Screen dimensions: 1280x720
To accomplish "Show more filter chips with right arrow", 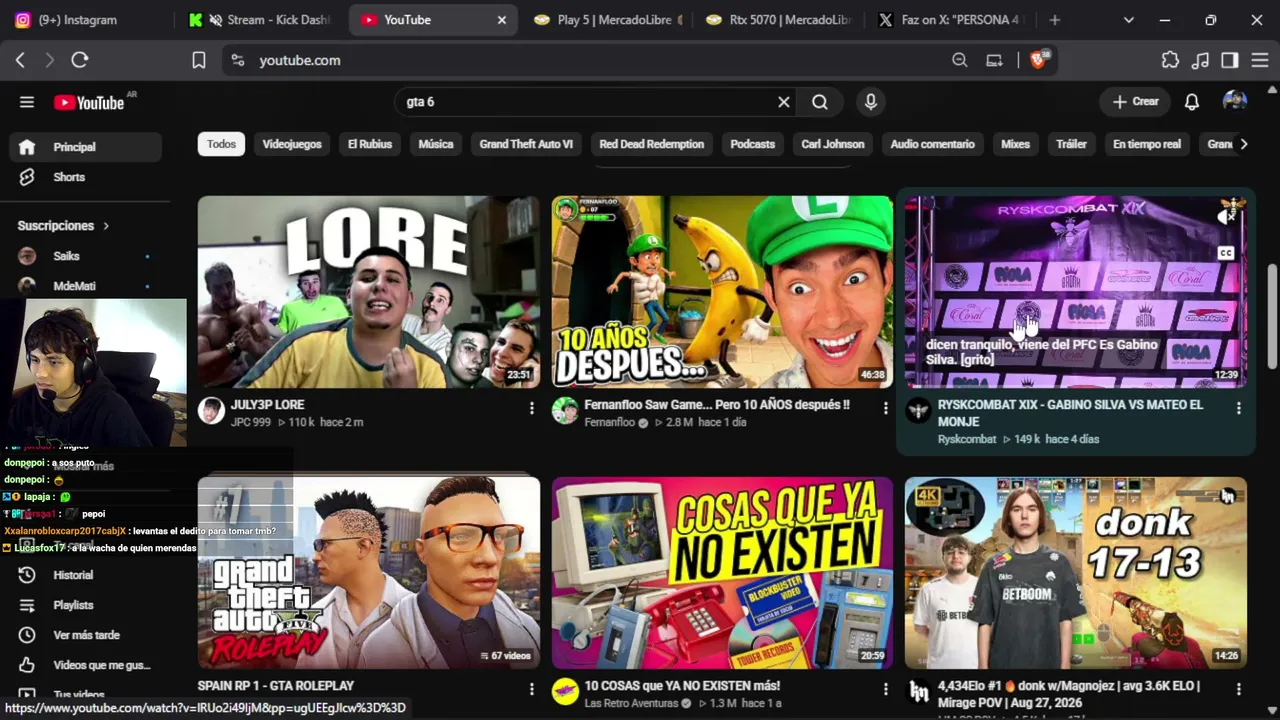I will click(x=1243, y=144).
